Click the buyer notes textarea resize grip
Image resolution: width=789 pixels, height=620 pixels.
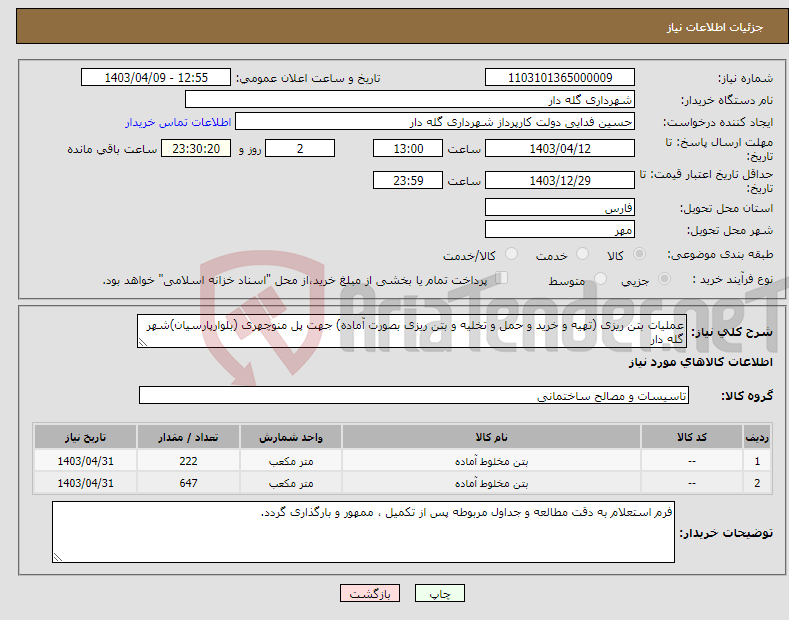pos(57,557)
